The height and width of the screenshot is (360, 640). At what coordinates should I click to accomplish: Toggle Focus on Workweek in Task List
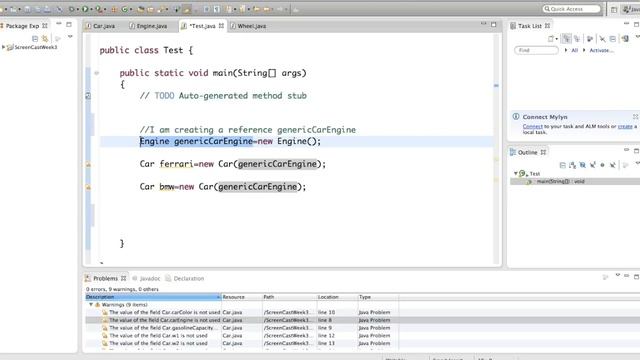[590, 39]
